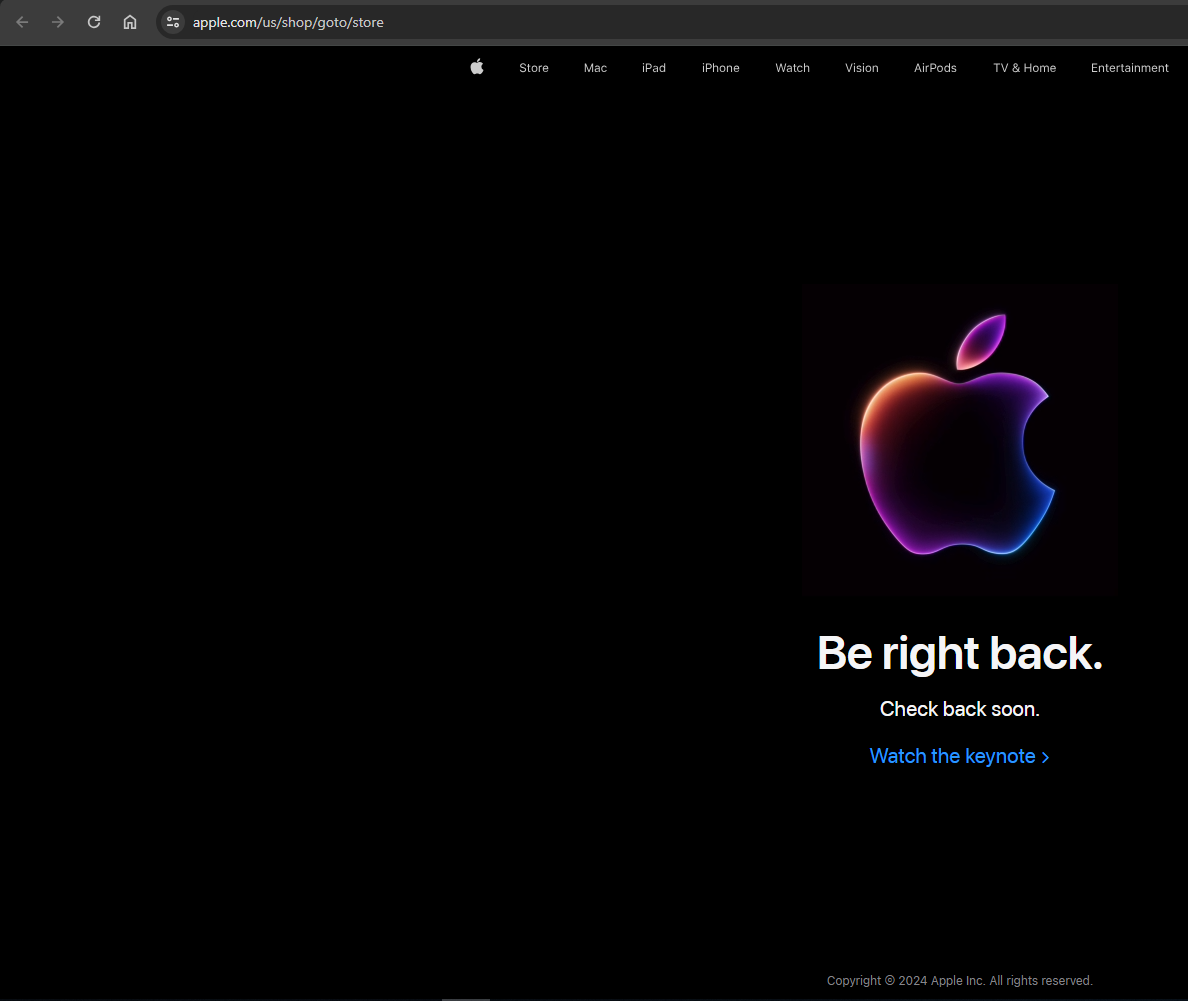This screenshot has width=1188, height=1001.
Task: Open the TV & Home nav item
Action: pos(1024,68)
